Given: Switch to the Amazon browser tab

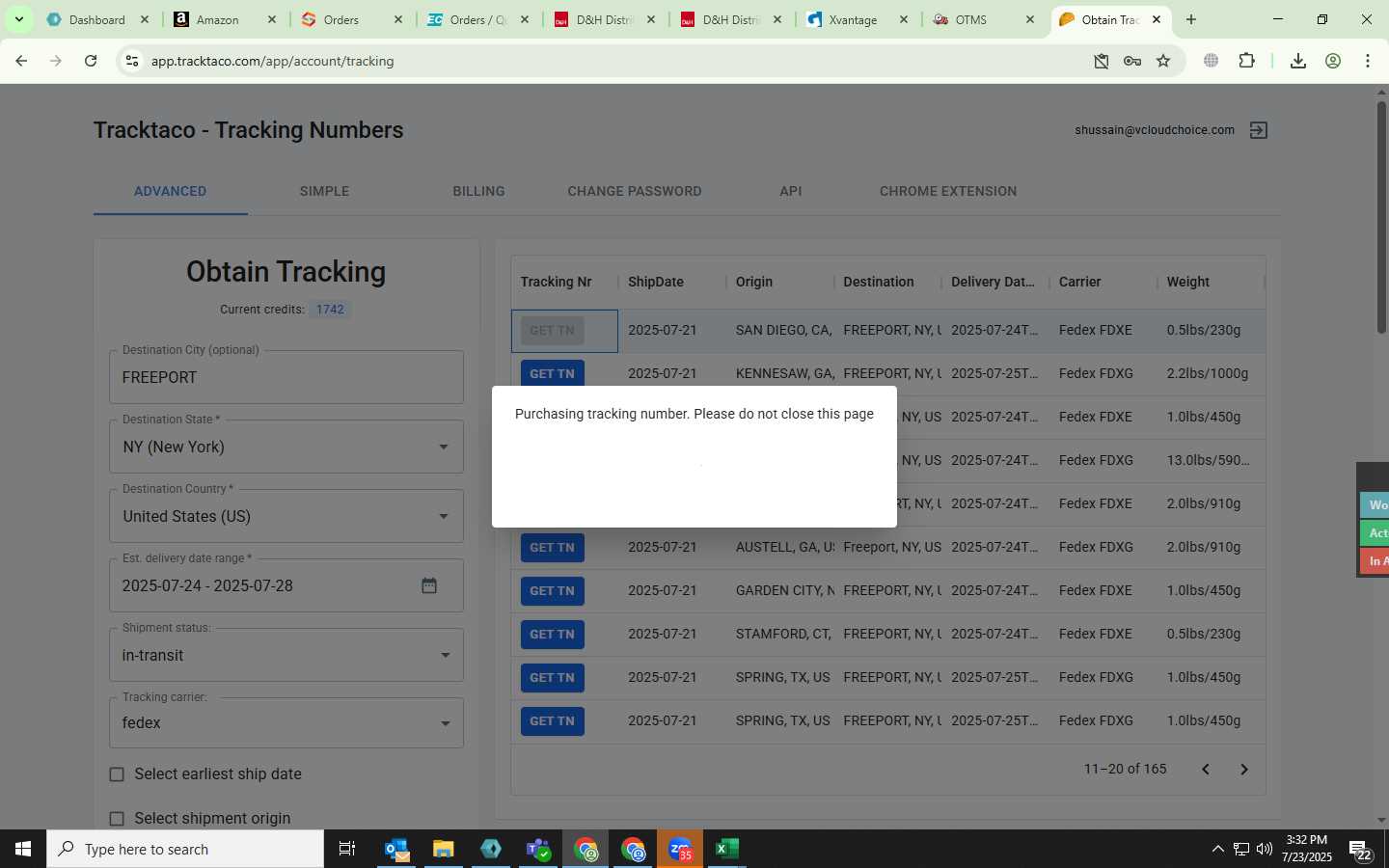Looking at the screenshot, I should (224, 19).
